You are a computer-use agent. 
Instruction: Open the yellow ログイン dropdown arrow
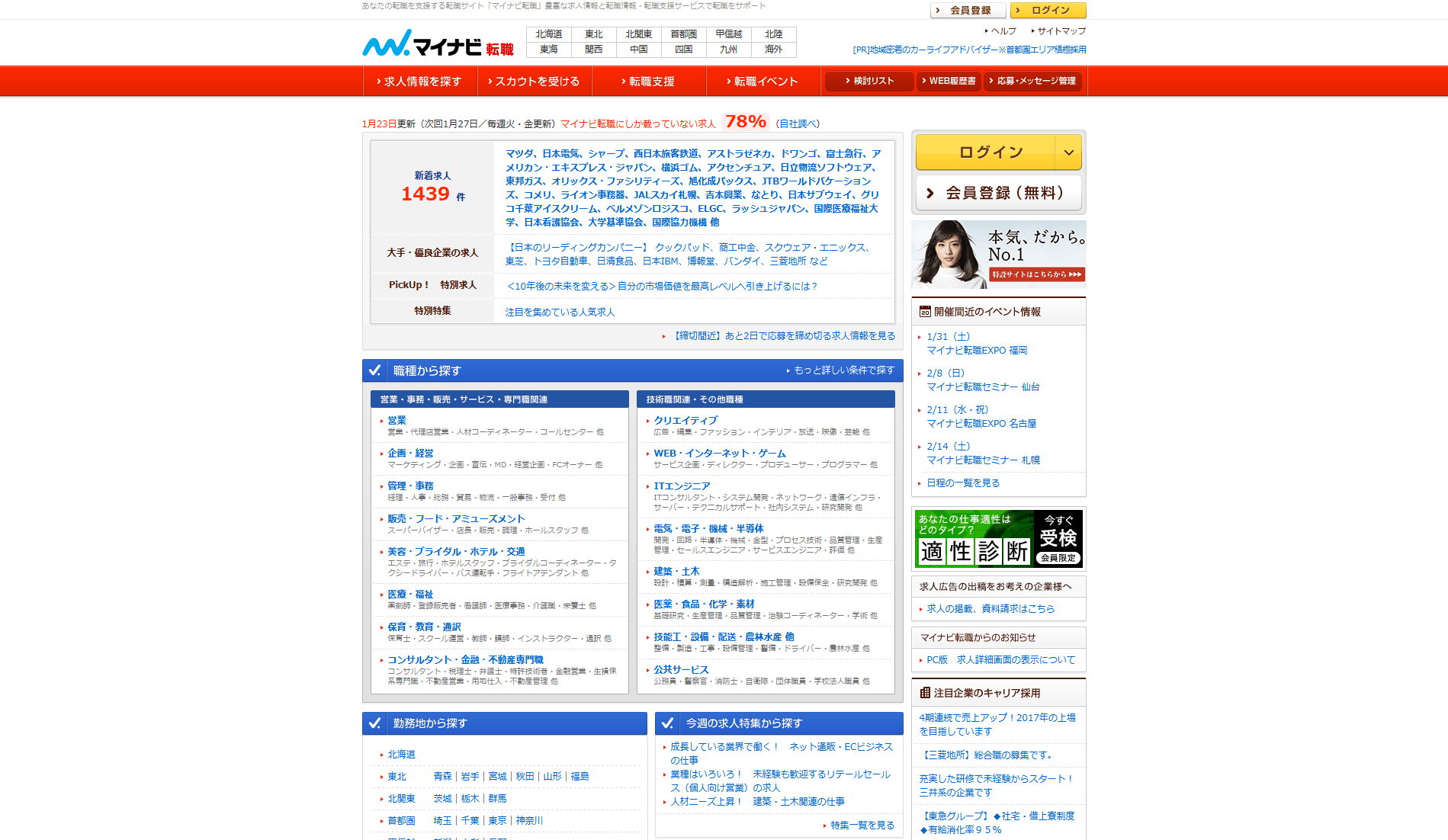(1068, 152)
